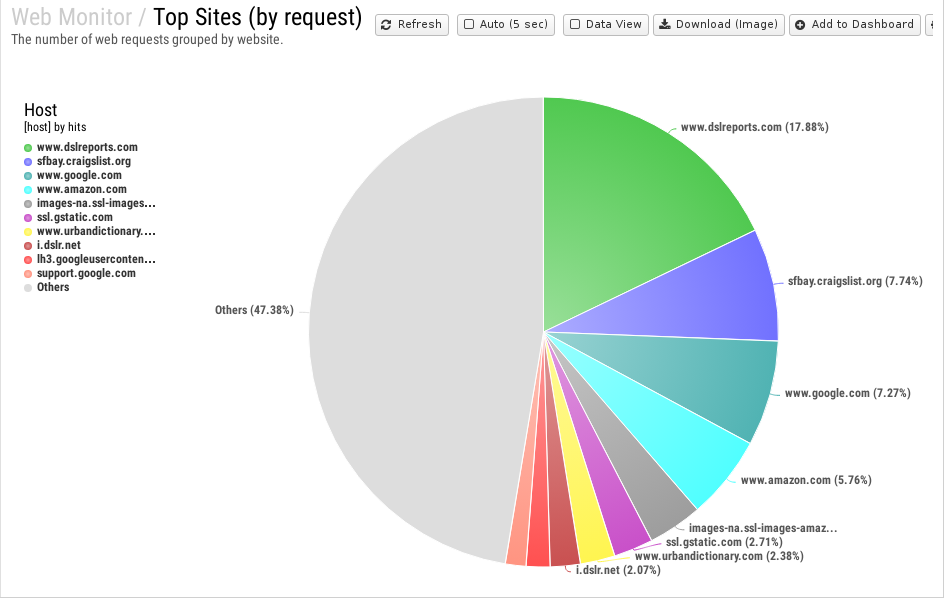Viewport: 944px width, 598px height.
Task: Toggle www.google.com legend entry text
Action: 79,175
